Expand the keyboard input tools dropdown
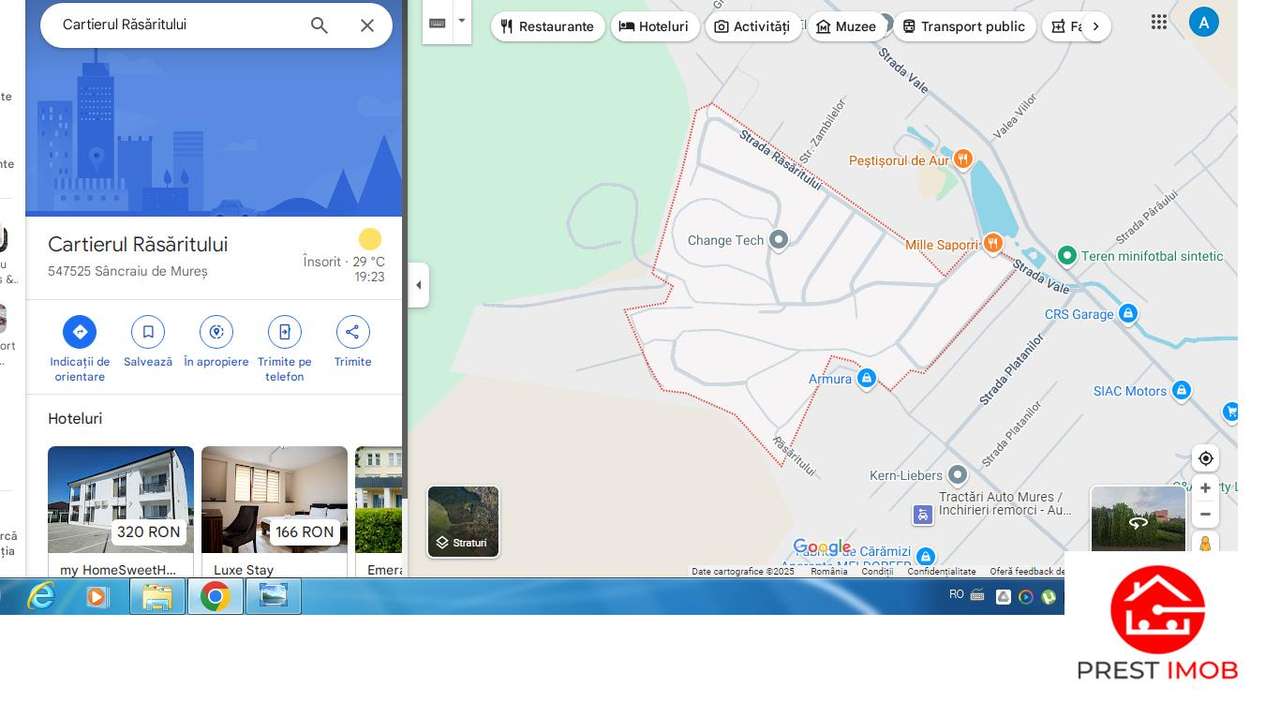1280x720 pixels. click(461, 21)
